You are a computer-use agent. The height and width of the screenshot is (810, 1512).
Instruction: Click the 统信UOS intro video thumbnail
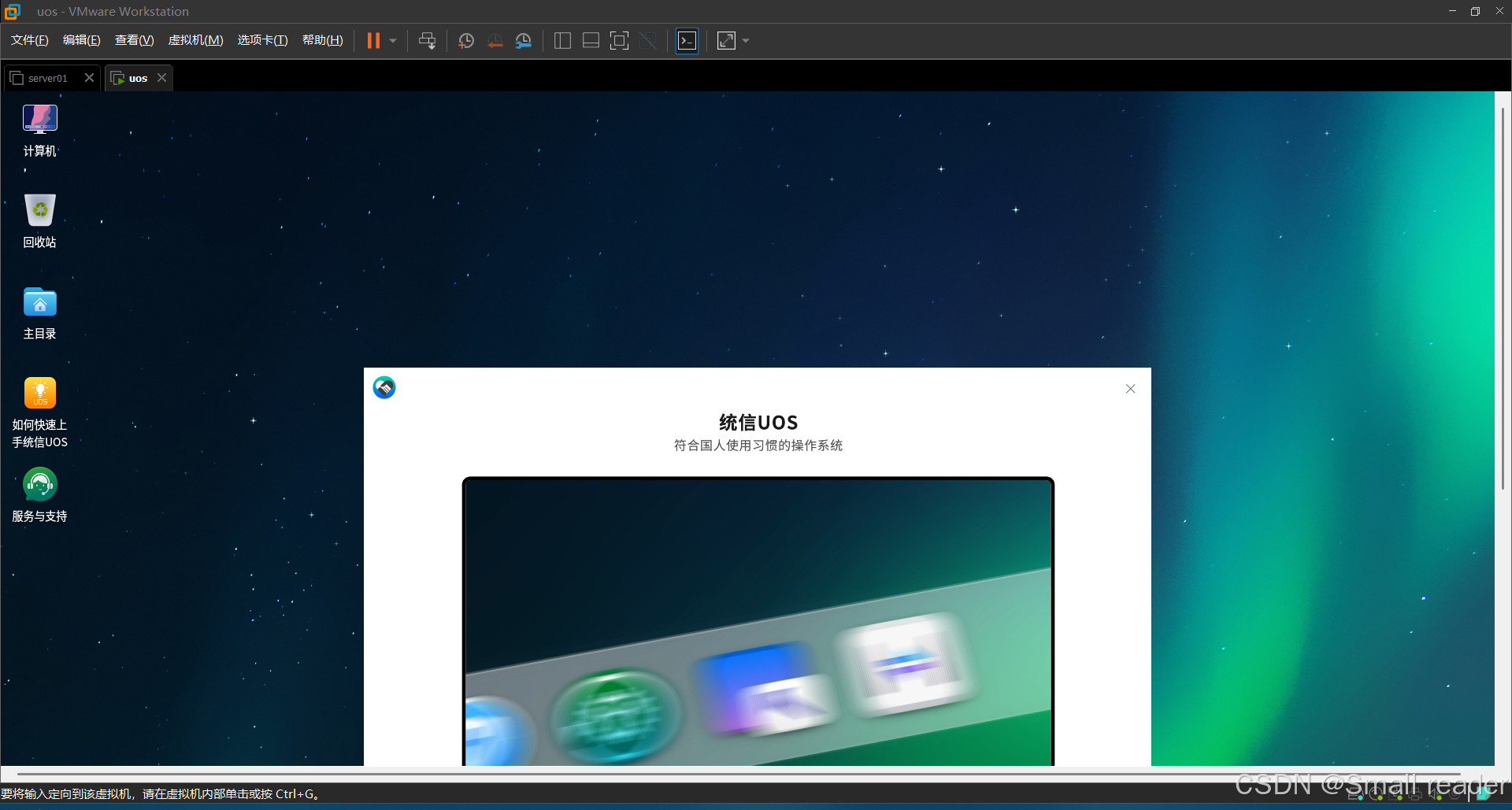pyautogui.click(x=758, y=621)
